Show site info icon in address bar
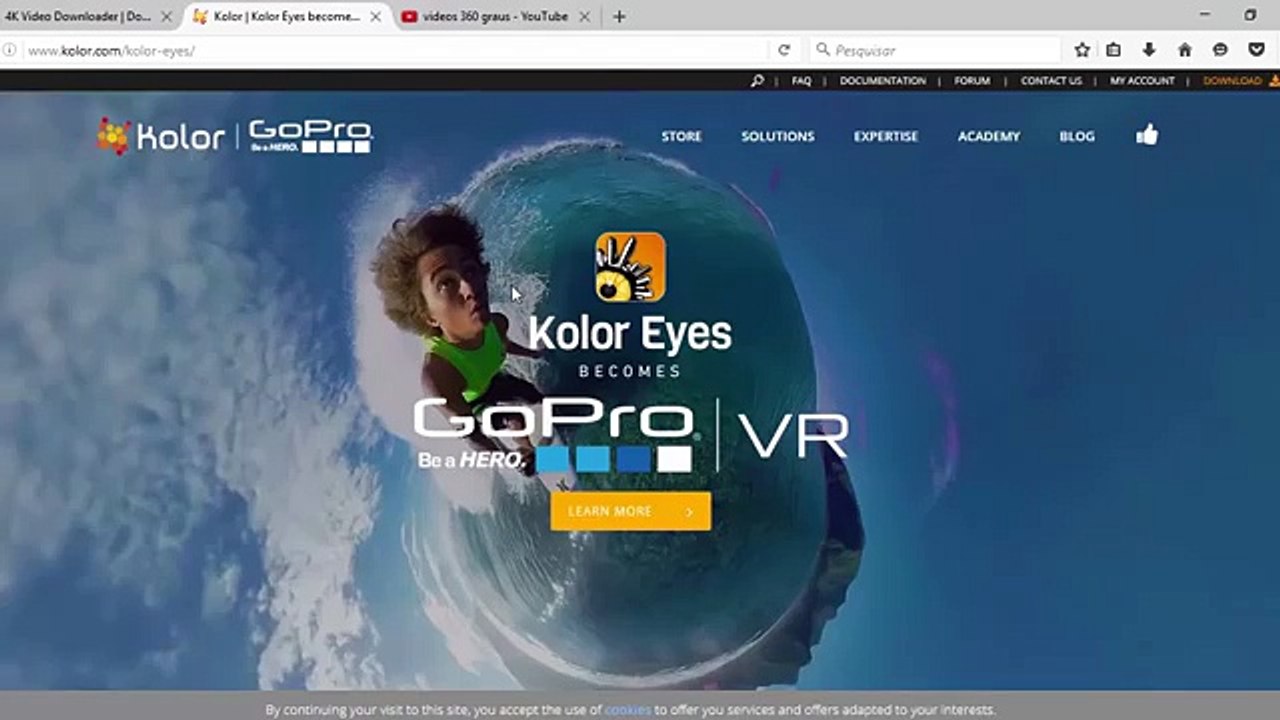 10,50
